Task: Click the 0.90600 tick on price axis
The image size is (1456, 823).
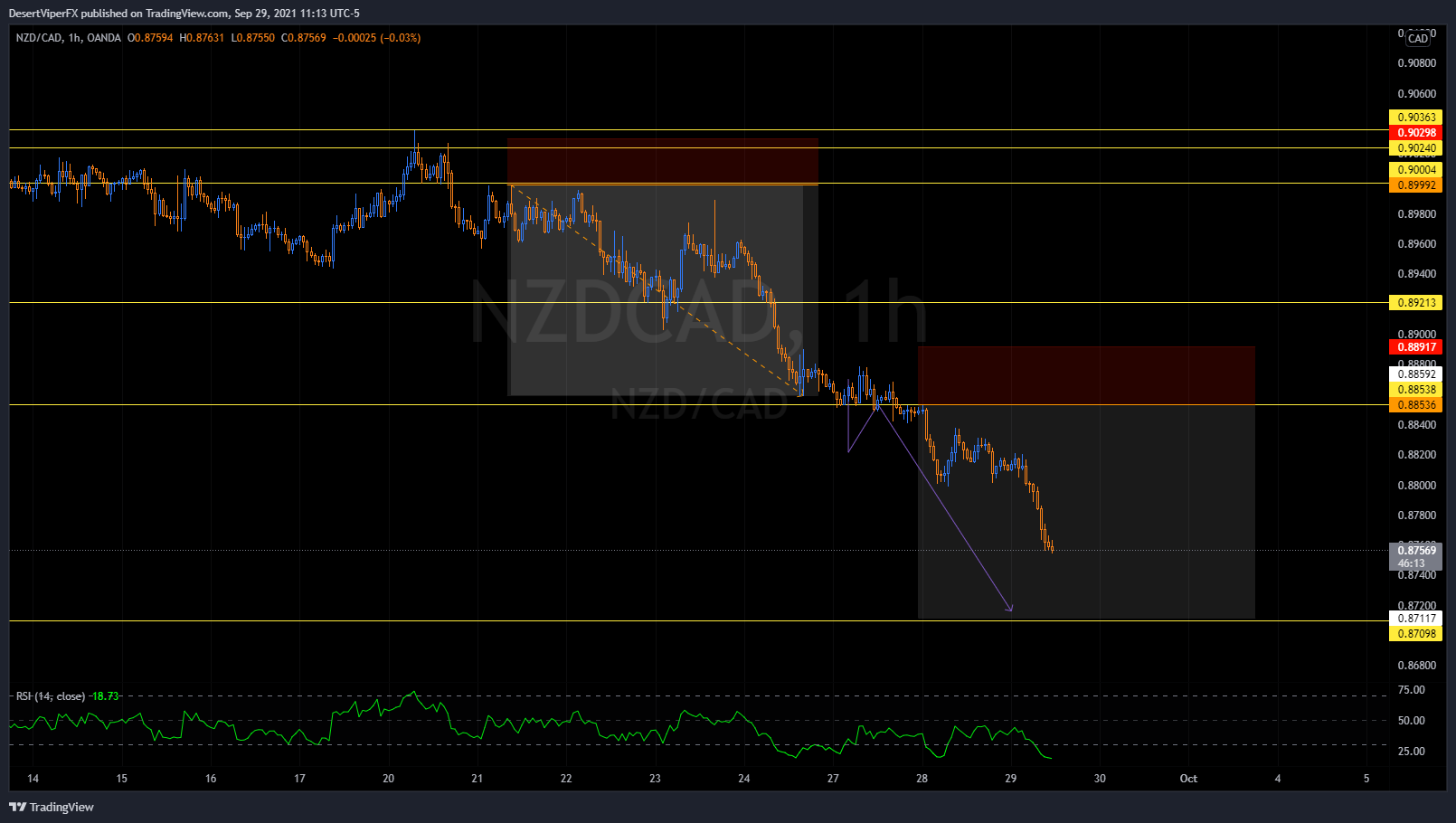Action: tap(1416, 94)
